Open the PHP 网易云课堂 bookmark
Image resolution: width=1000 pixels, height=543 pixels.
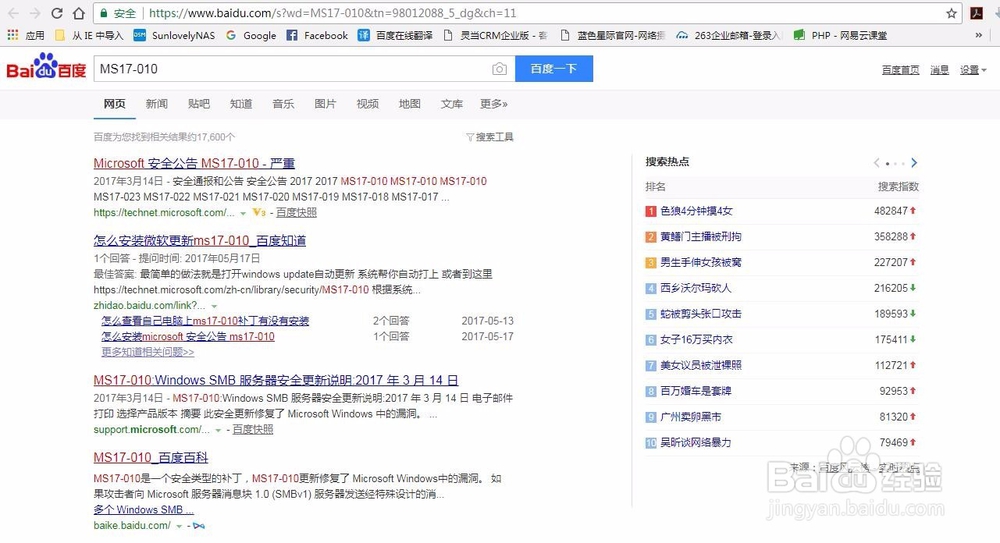(x=840, y=35)
